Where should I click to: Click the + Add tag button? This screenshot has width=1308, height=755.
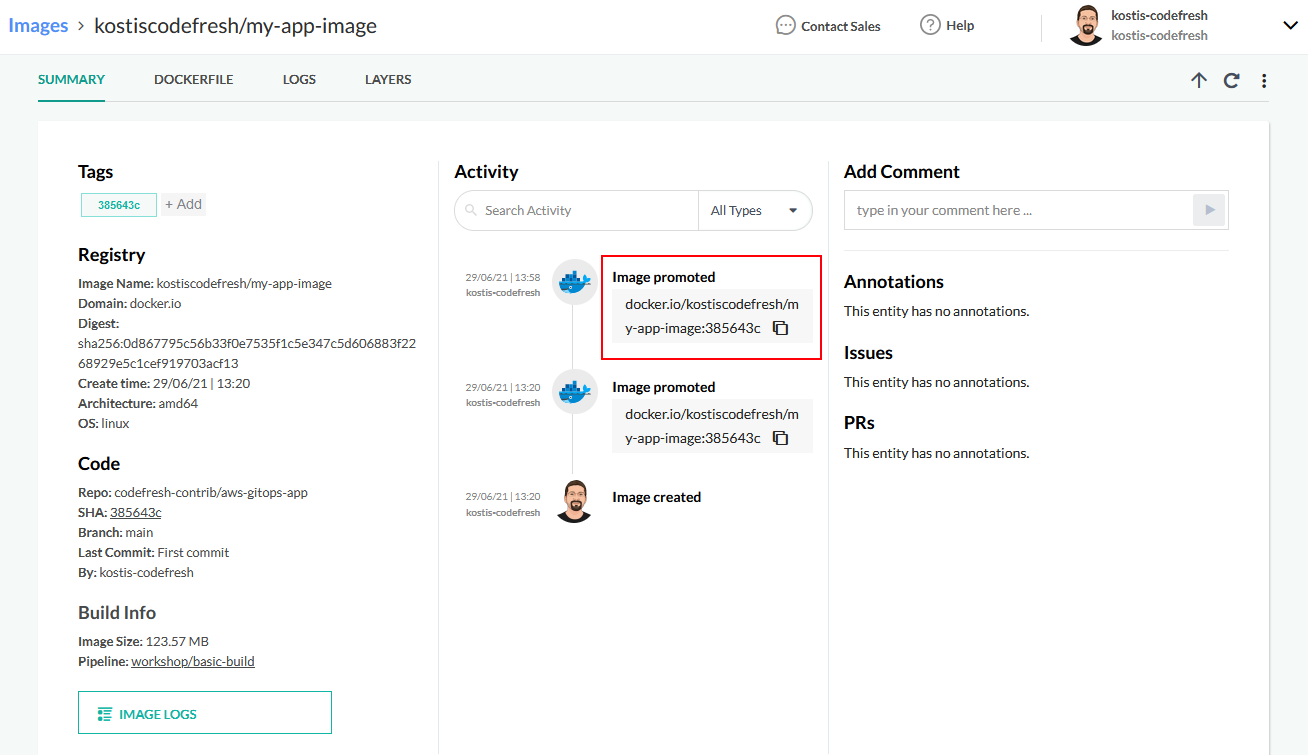tap(184, 205)
